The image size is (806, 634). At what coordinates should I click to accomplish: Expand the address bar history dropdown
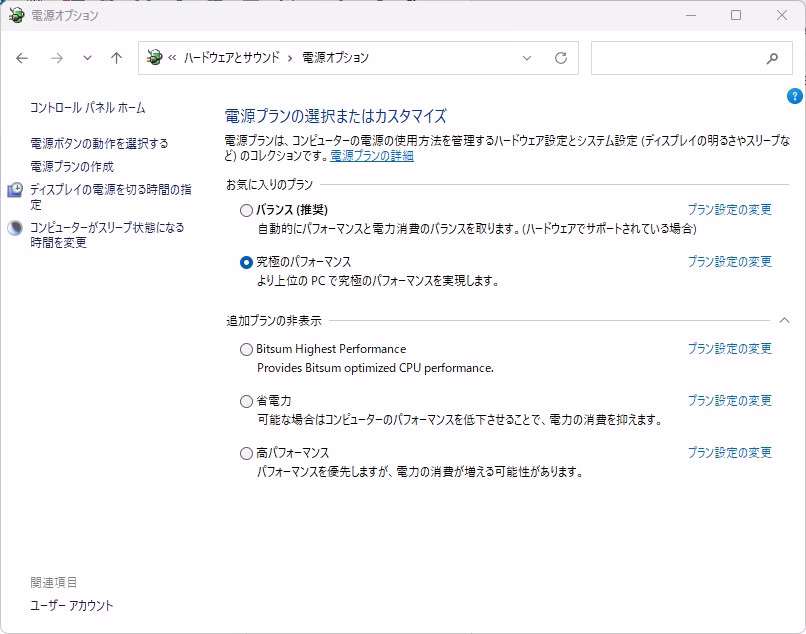527,58
